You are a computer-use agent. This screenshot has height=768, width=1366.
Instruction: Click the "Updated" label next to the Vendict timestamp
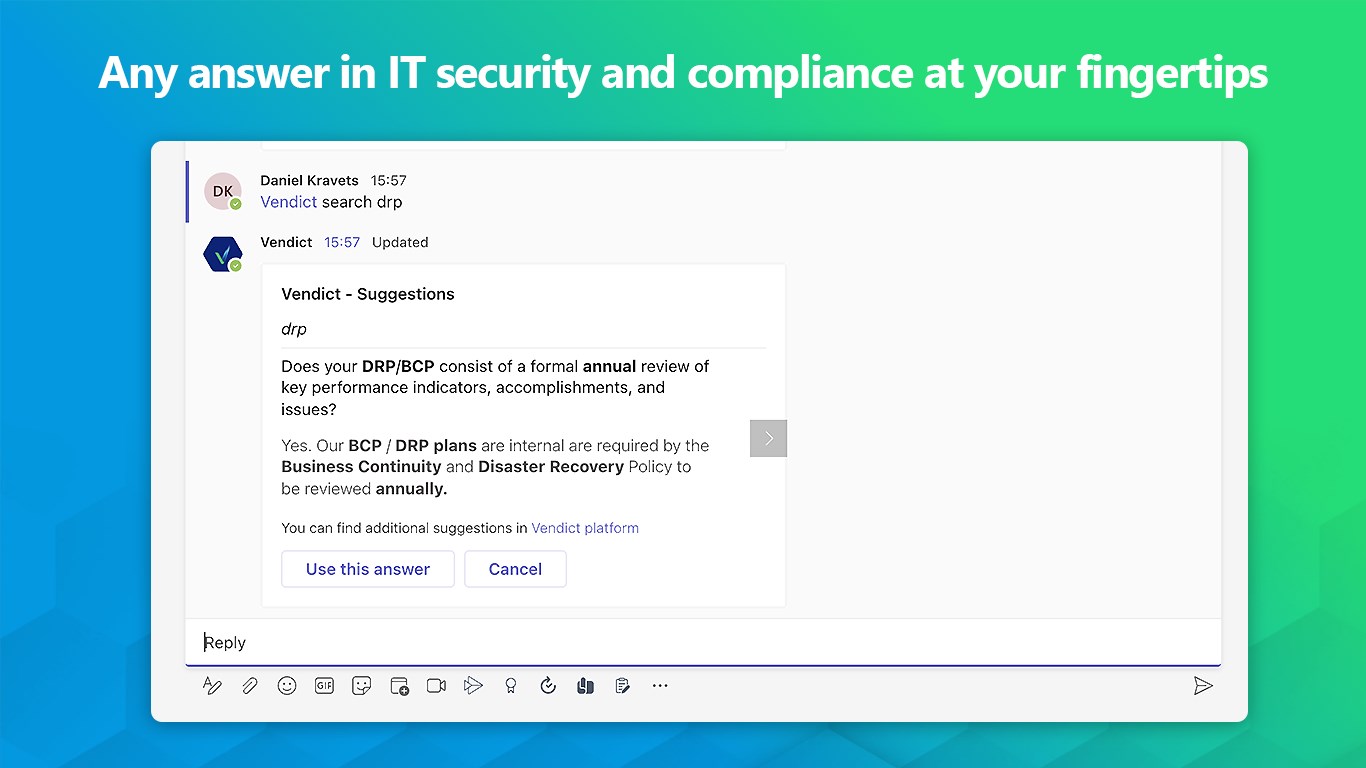pos(400,242)
